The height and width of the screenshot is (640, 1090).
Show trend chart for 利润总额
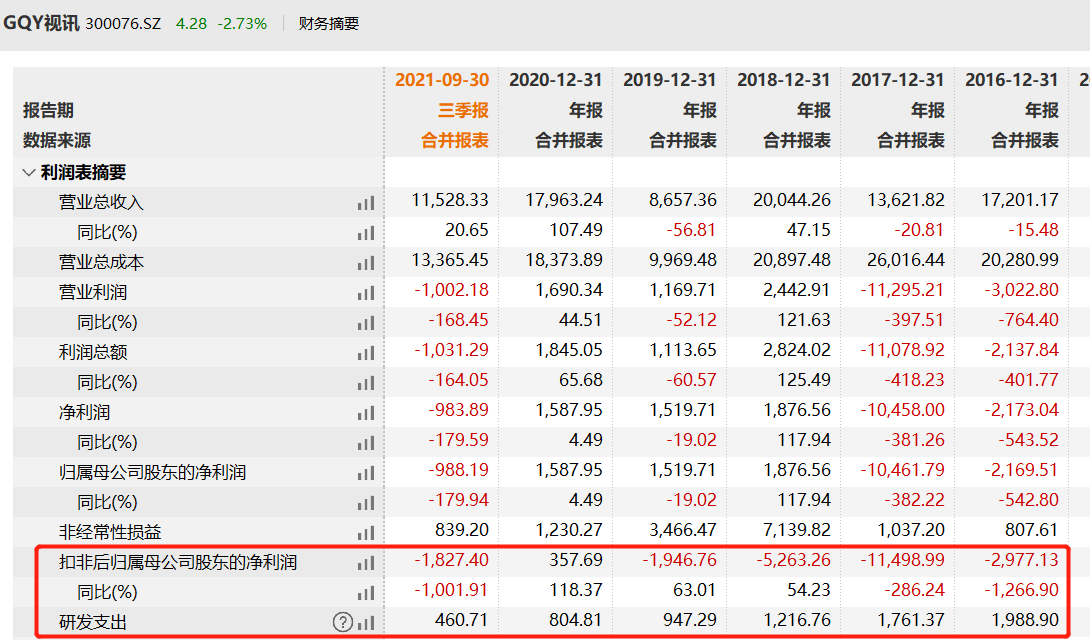(x=366, y=353)
